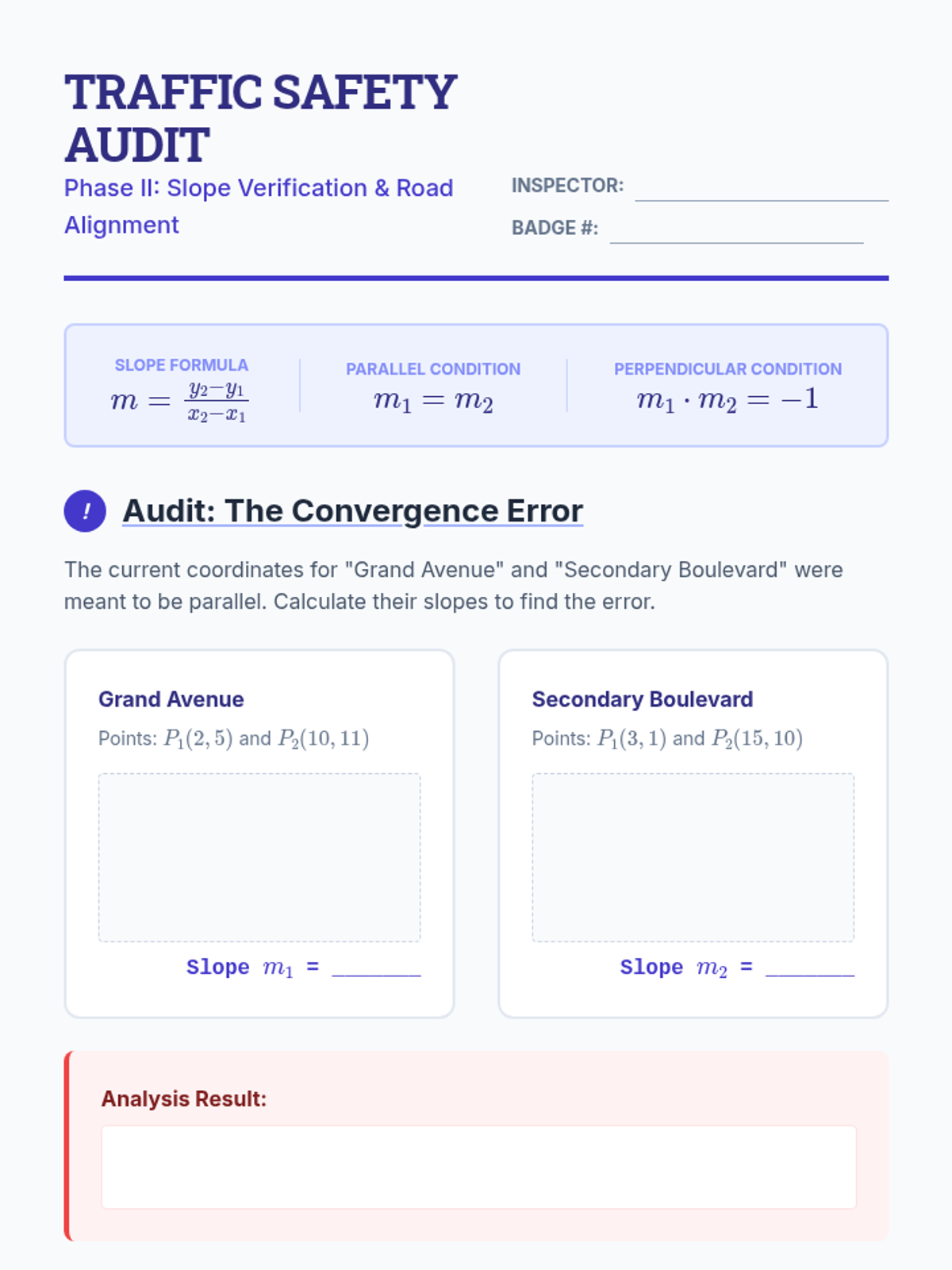The width and height of the screenshot is (952, 1270).
Task: Click the Inspector name blank line
Action: 762,188
